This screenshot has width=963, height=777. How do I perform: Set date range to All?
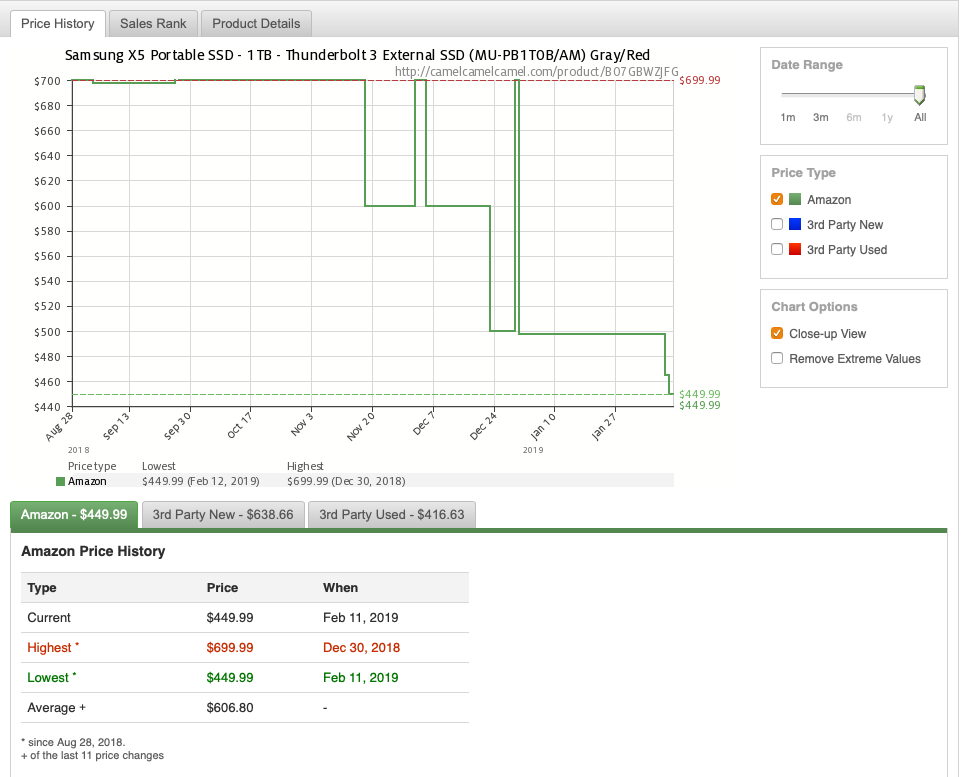pyautogui.click(x=920, y=117)
